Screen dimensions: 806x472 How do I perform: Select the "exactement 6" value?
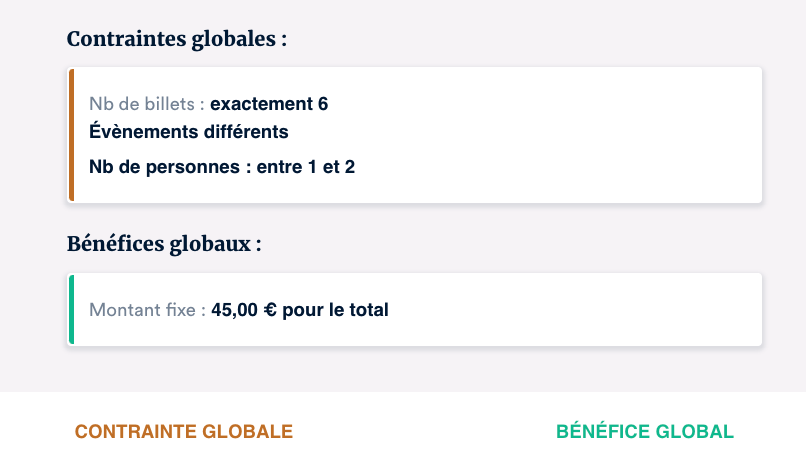click(269, 104)
